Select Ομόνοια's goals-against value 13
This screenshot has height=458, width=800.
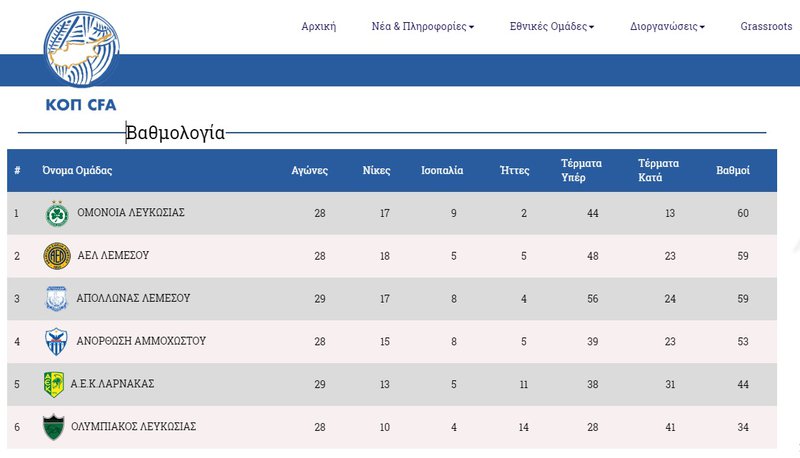[670, 214]
